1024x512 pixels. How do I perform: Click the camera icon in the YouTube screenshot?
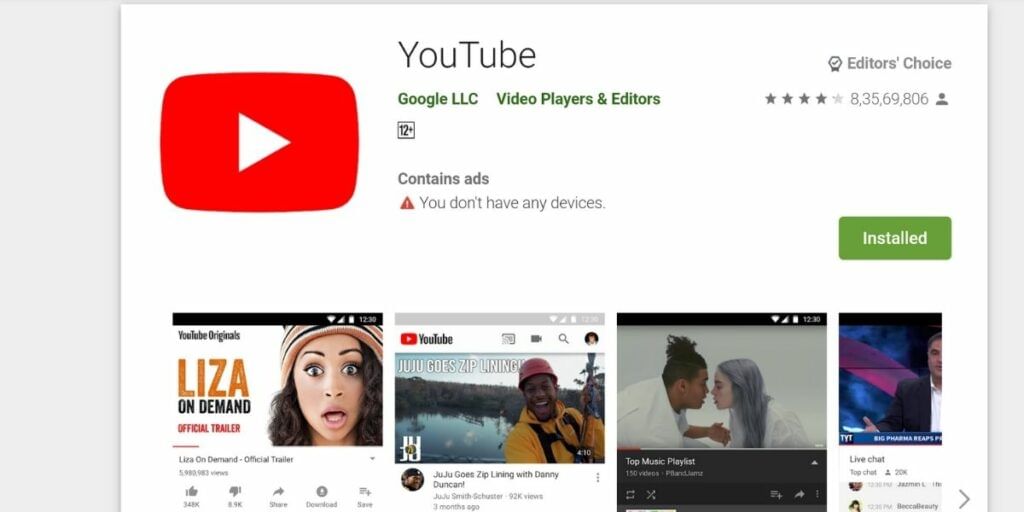(536, 339)
